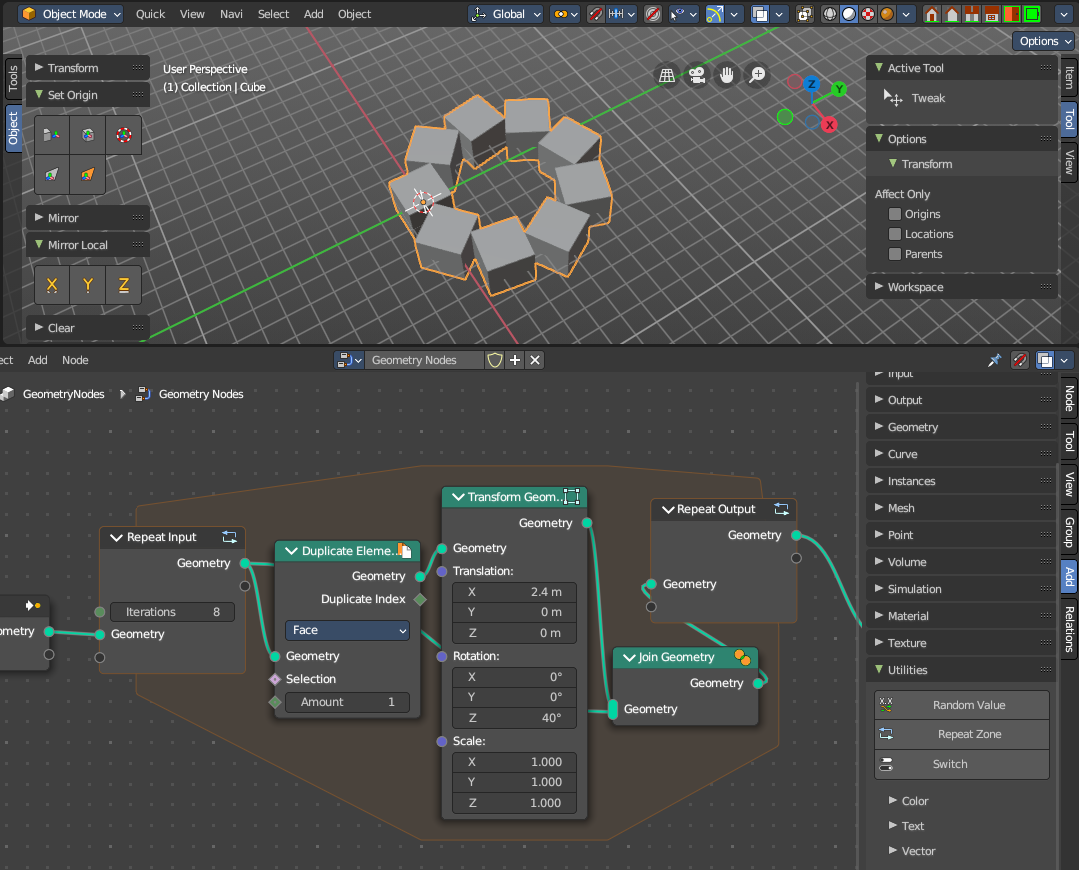Collapse the Utilities category
Image resolution: width=1079 pixels, height=870 pixels.
point(962,670)
